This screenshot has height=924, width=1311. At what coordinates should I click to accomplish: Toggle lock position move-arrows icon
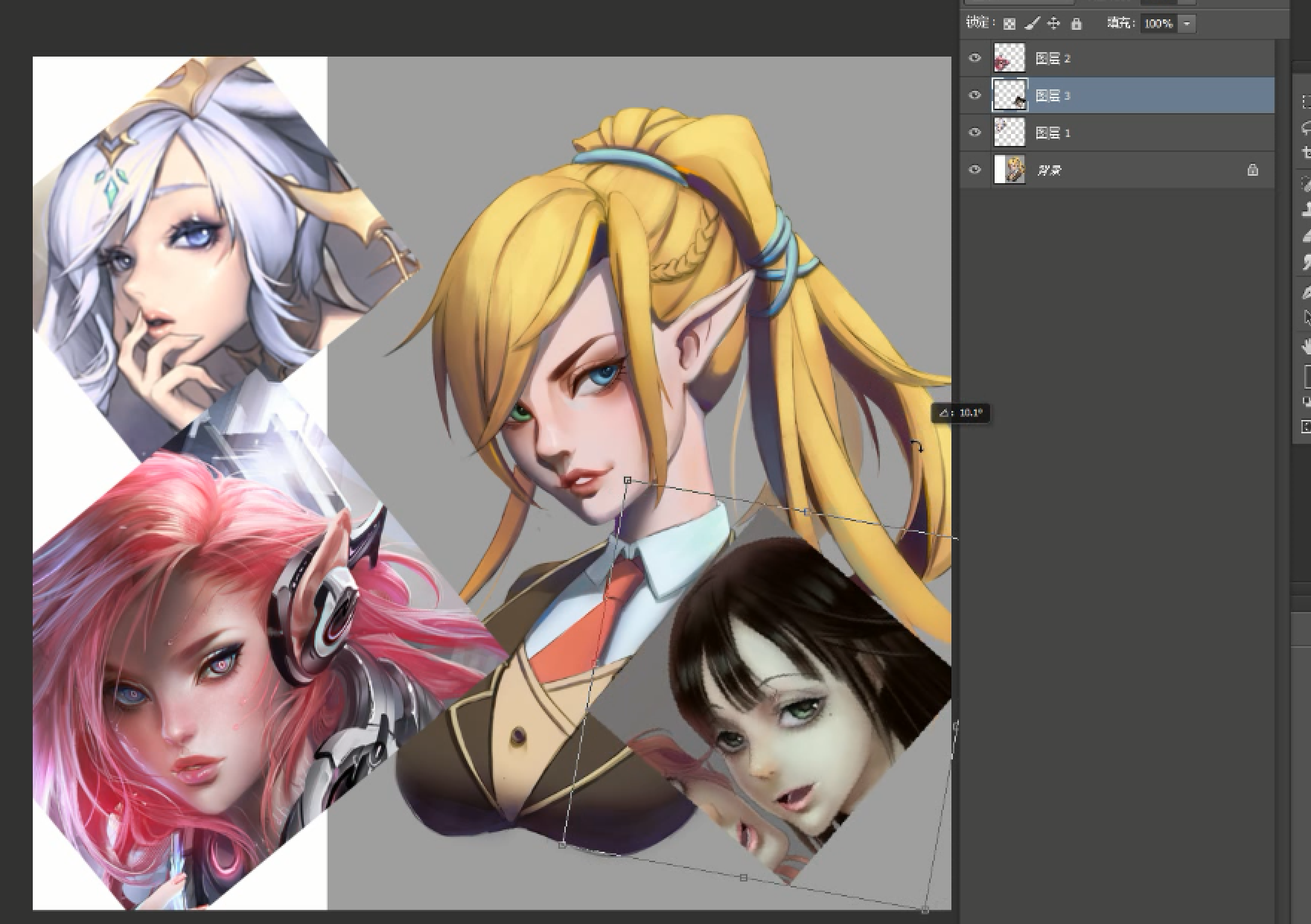tap(1053, 24)
